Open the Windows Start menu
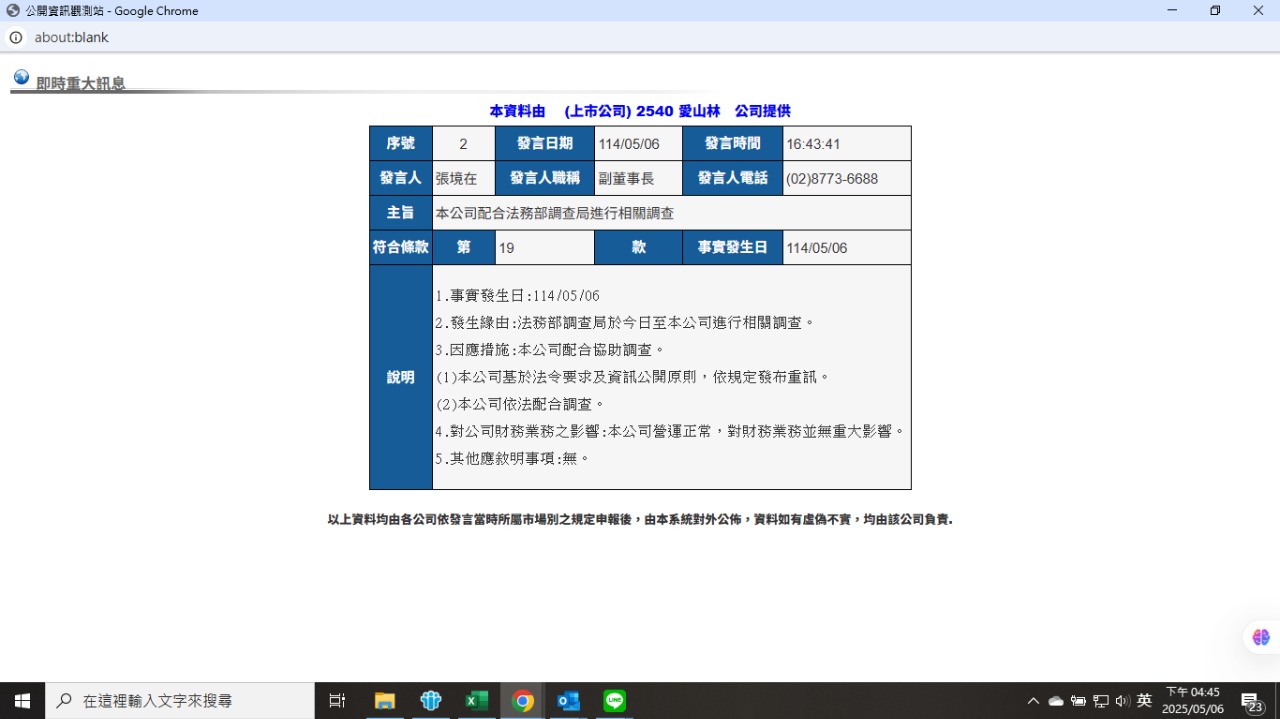The image size is (1280, 719). click(x=22, y=701)
